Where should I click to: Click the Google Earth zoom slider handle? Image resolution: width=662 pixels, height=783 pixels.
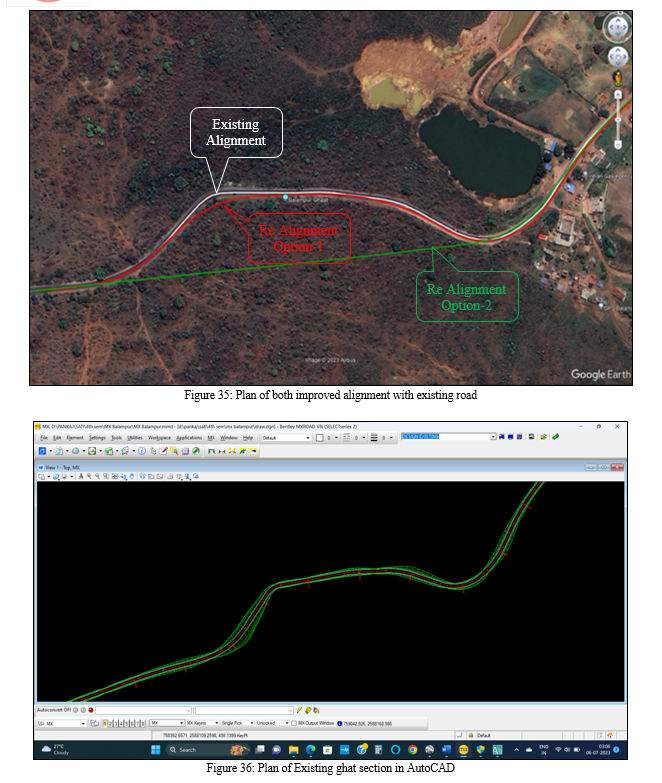point(618,120)
